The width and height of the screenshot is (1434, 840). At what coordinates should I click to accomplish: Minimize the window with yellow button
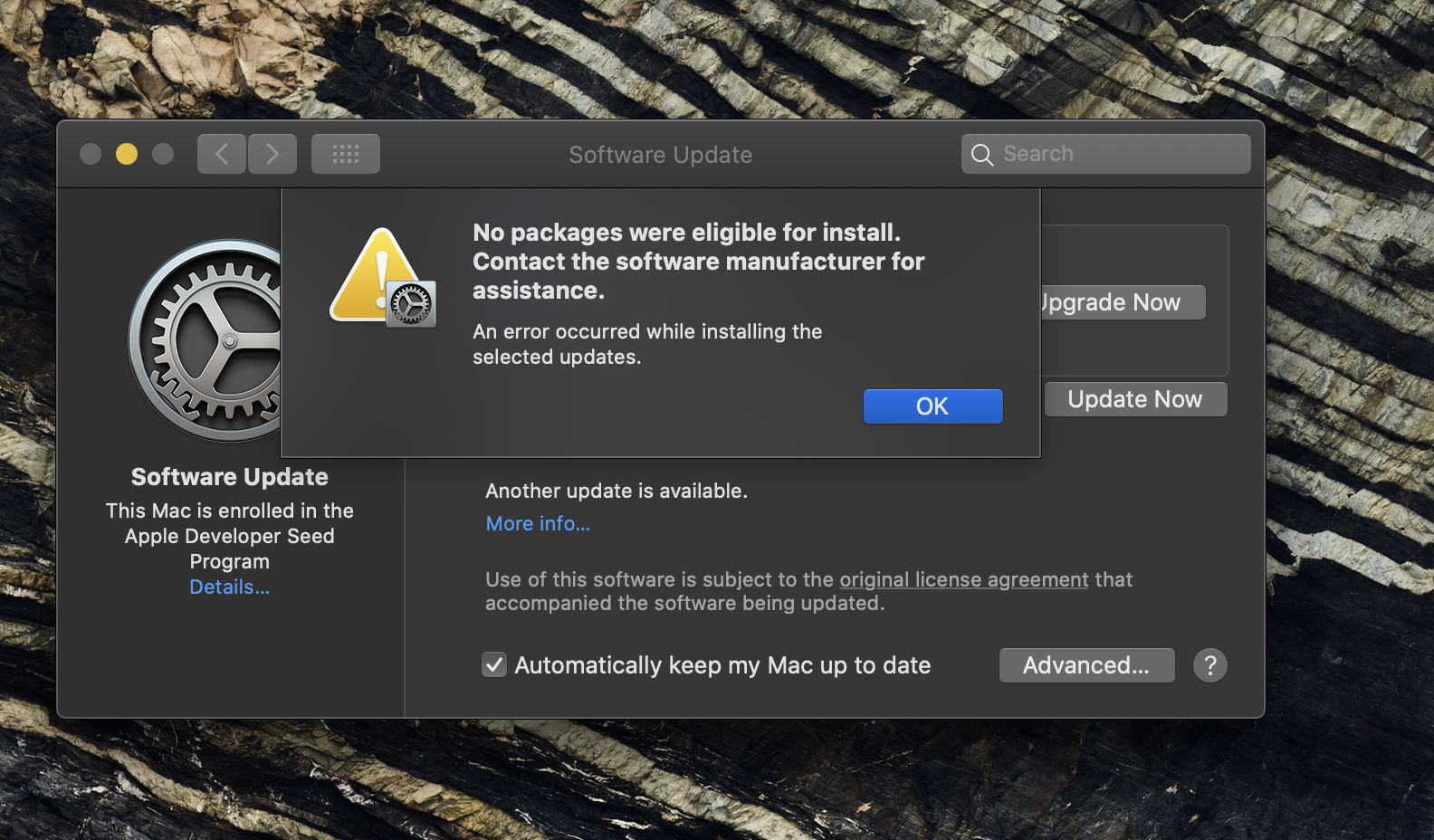(127, 154)
